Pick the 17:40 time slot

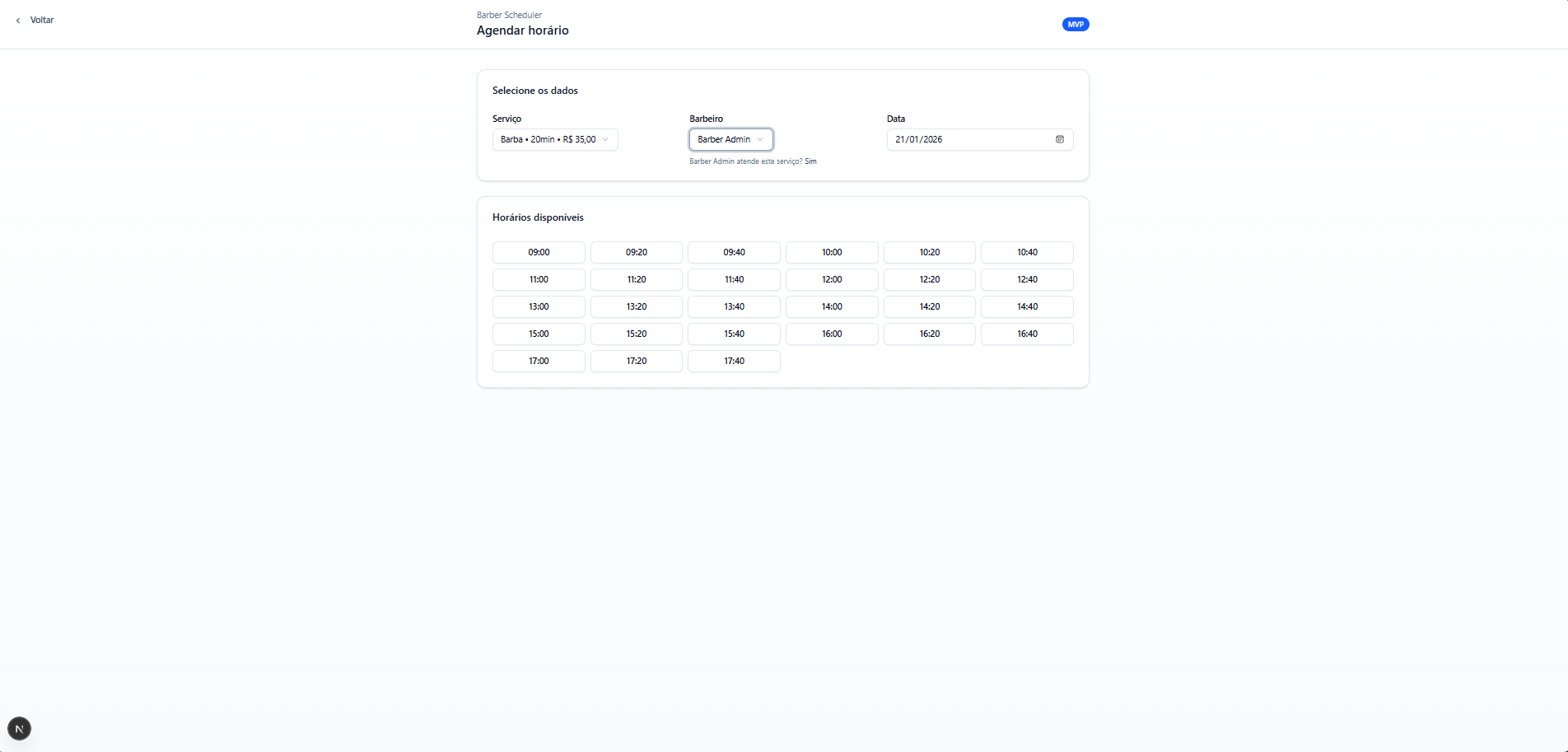[x=734, y=361]
